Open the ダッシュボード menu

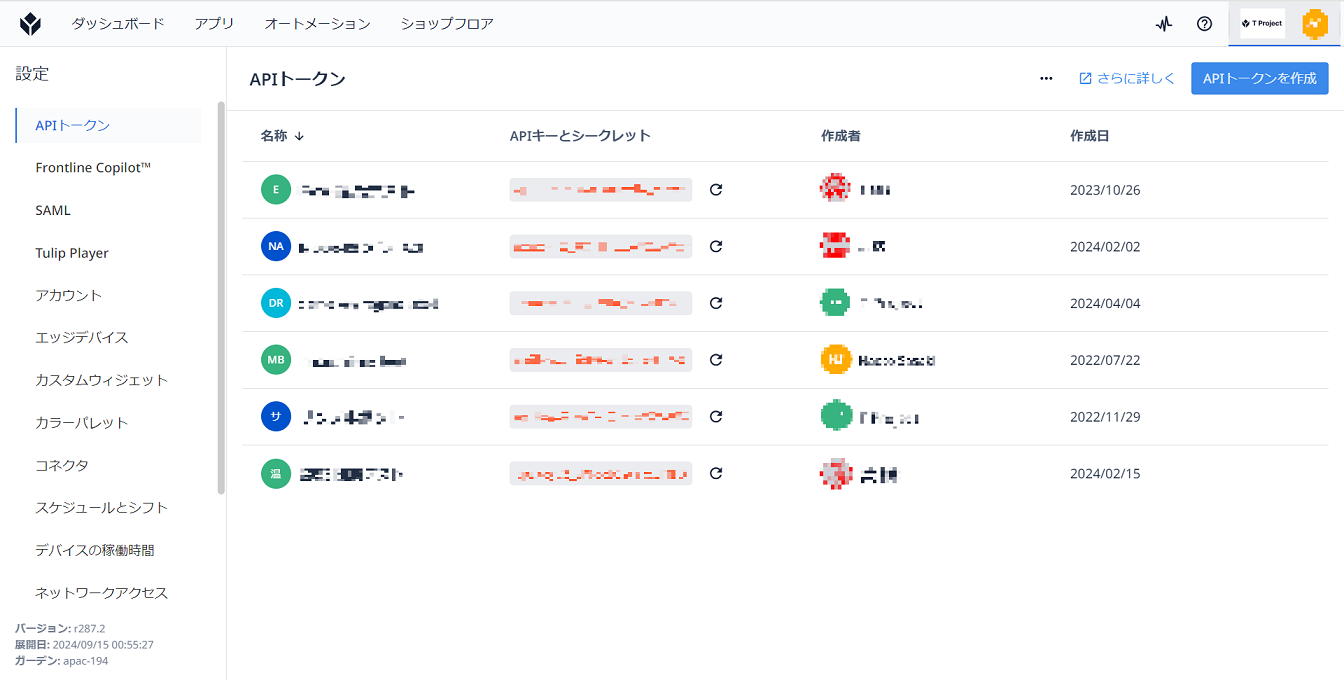click(x=118, y=23)
